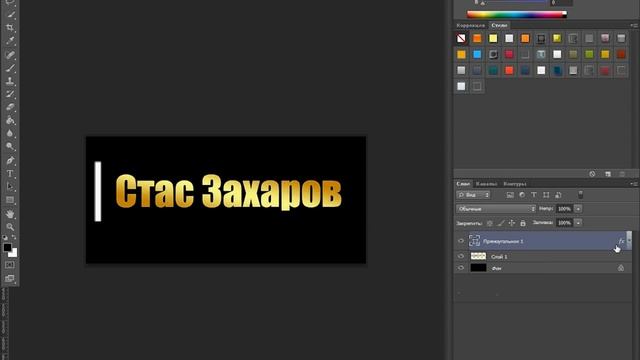
Task: Toggle the layer filtering switch
Action: [x=580, y=195]
